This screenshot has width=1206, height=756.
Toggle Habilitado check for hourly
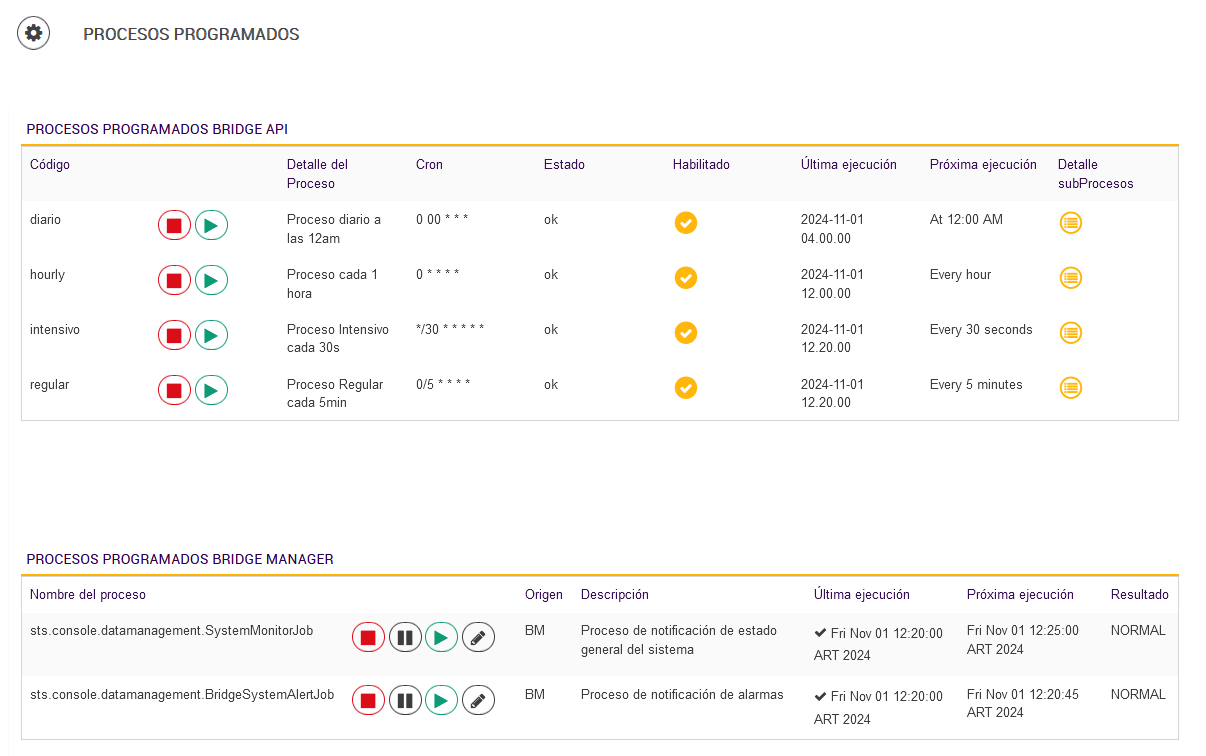coord(686,278)
